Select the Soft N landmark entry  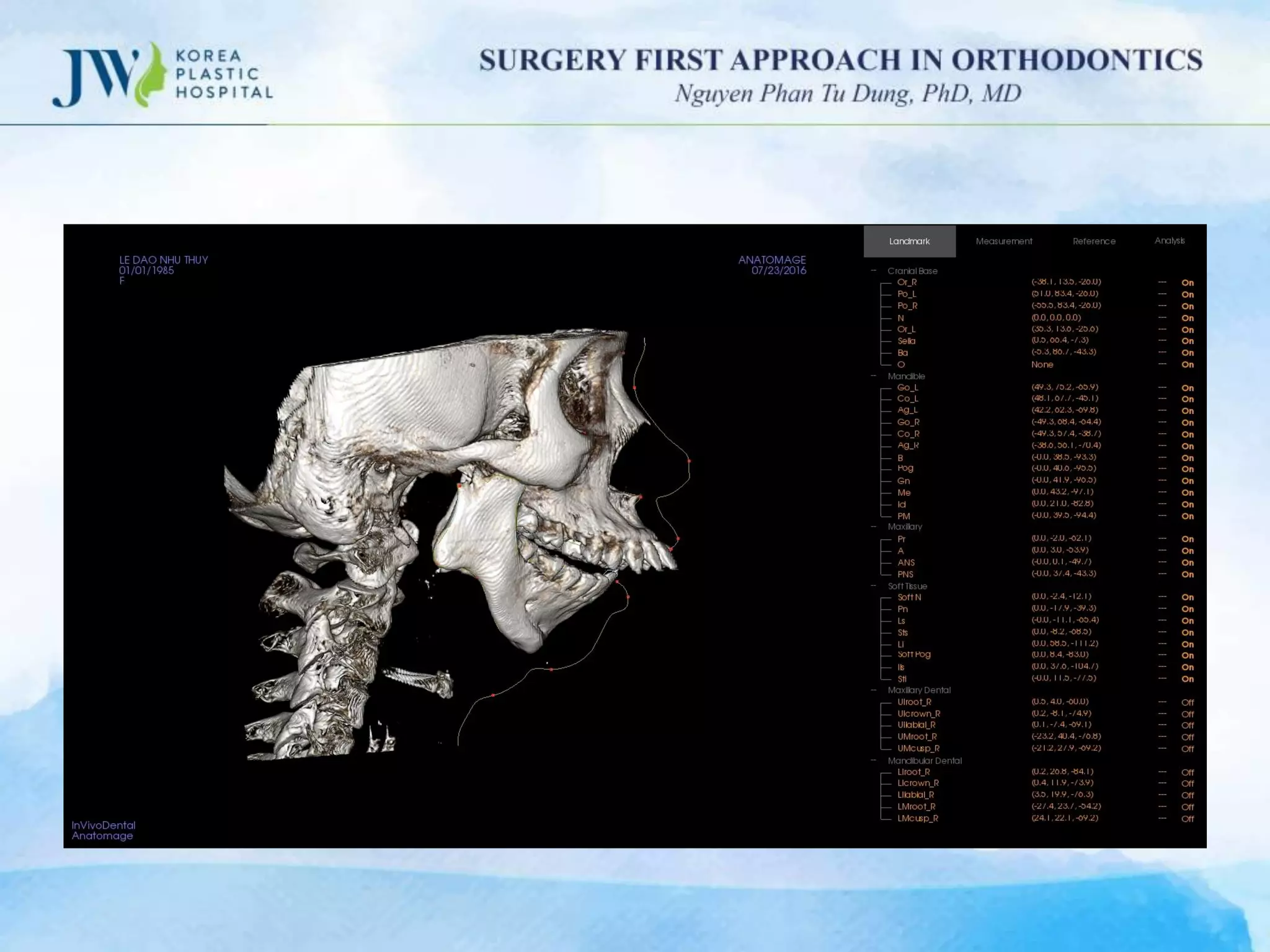click(909, 597)
